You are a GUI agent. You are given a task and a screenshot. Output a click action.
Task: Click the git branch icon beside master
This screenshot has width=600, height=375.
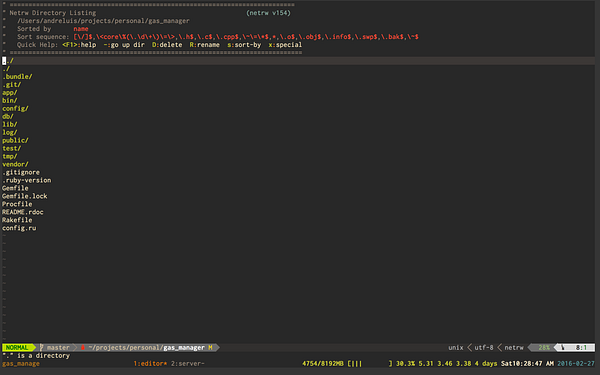(x=42, y=347)
